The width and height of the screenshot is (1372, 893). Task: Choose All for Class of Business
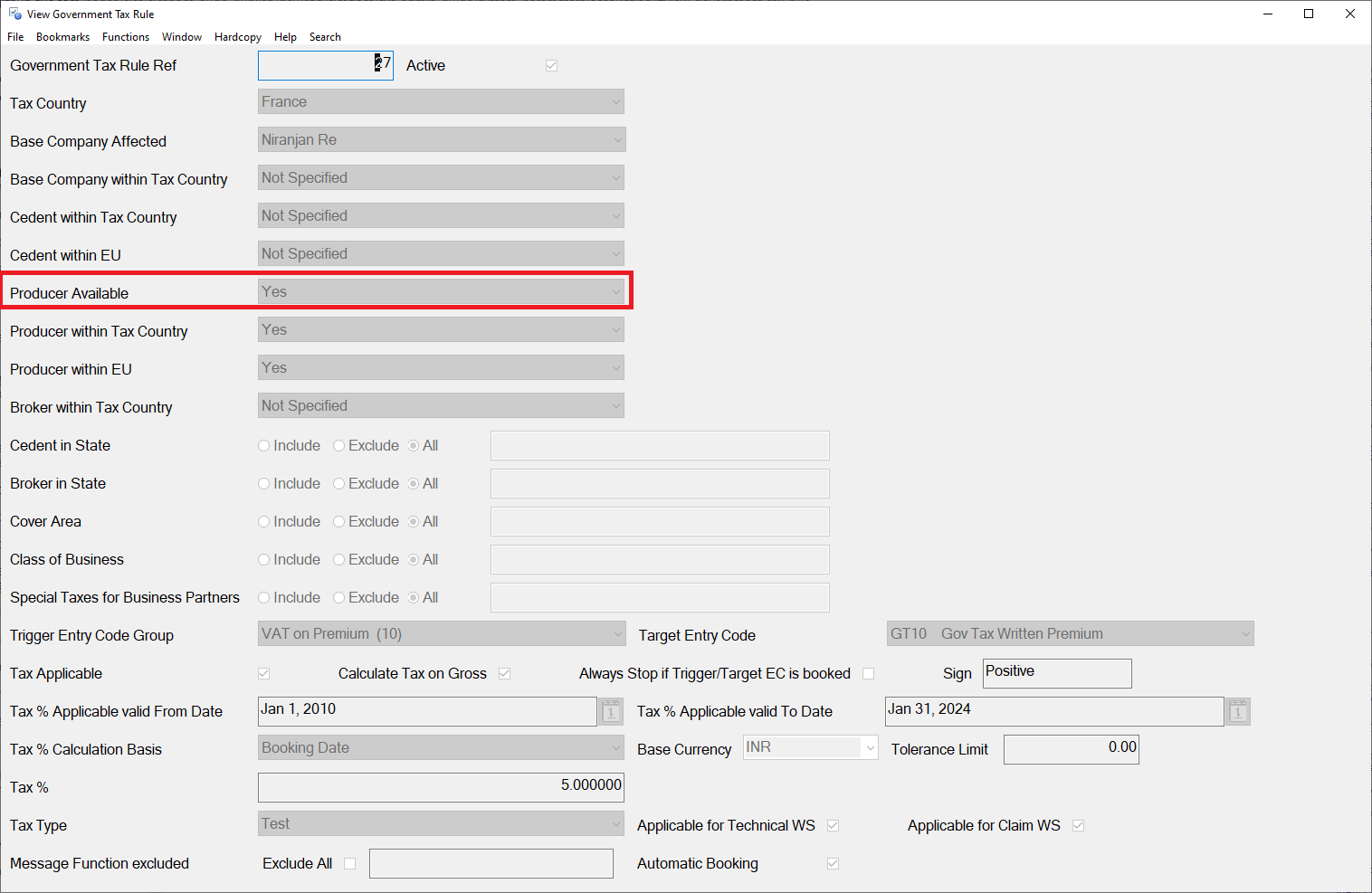(x=414, y=560)
